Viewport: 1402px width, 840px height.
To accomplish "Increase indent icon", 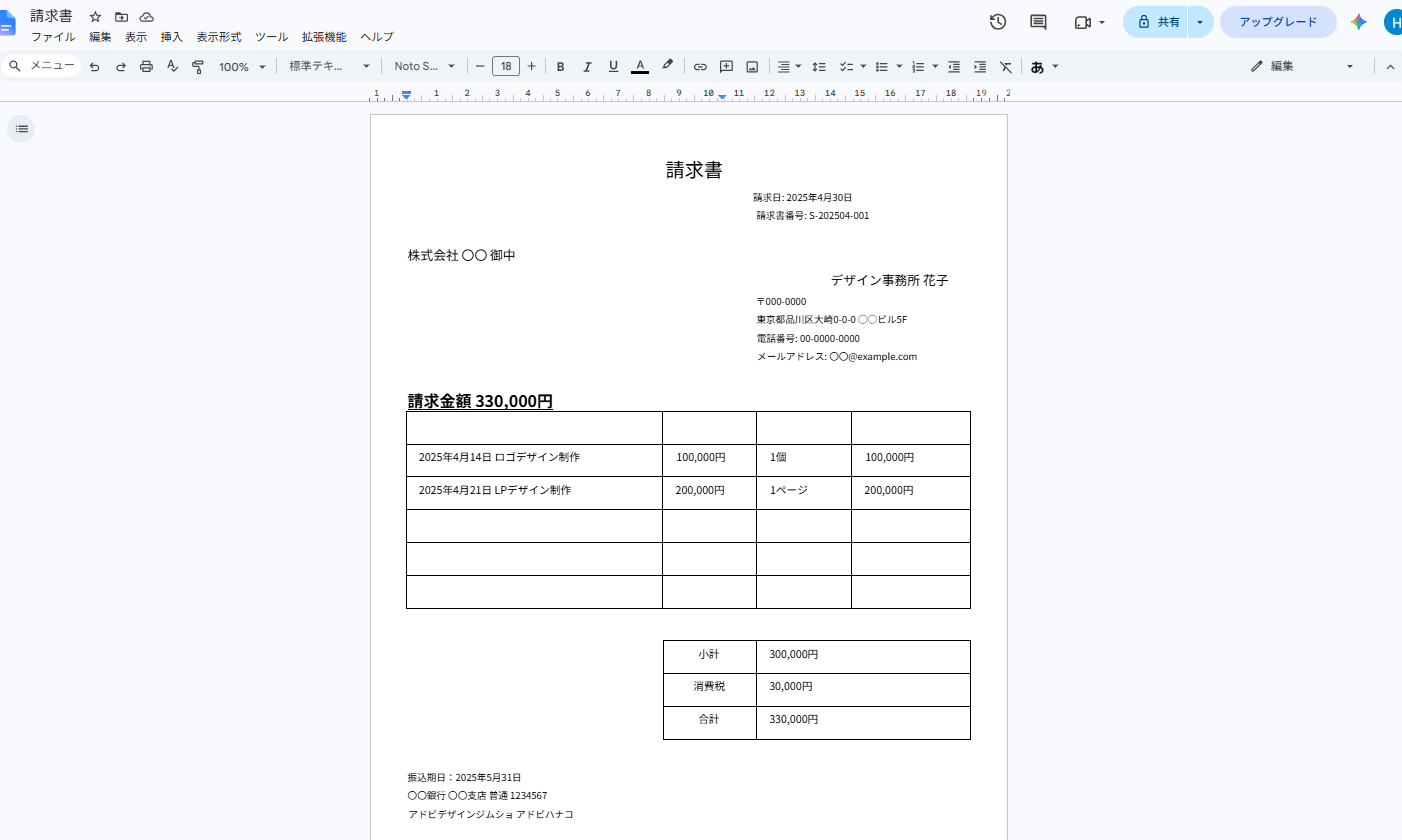I will click(980, 67).
